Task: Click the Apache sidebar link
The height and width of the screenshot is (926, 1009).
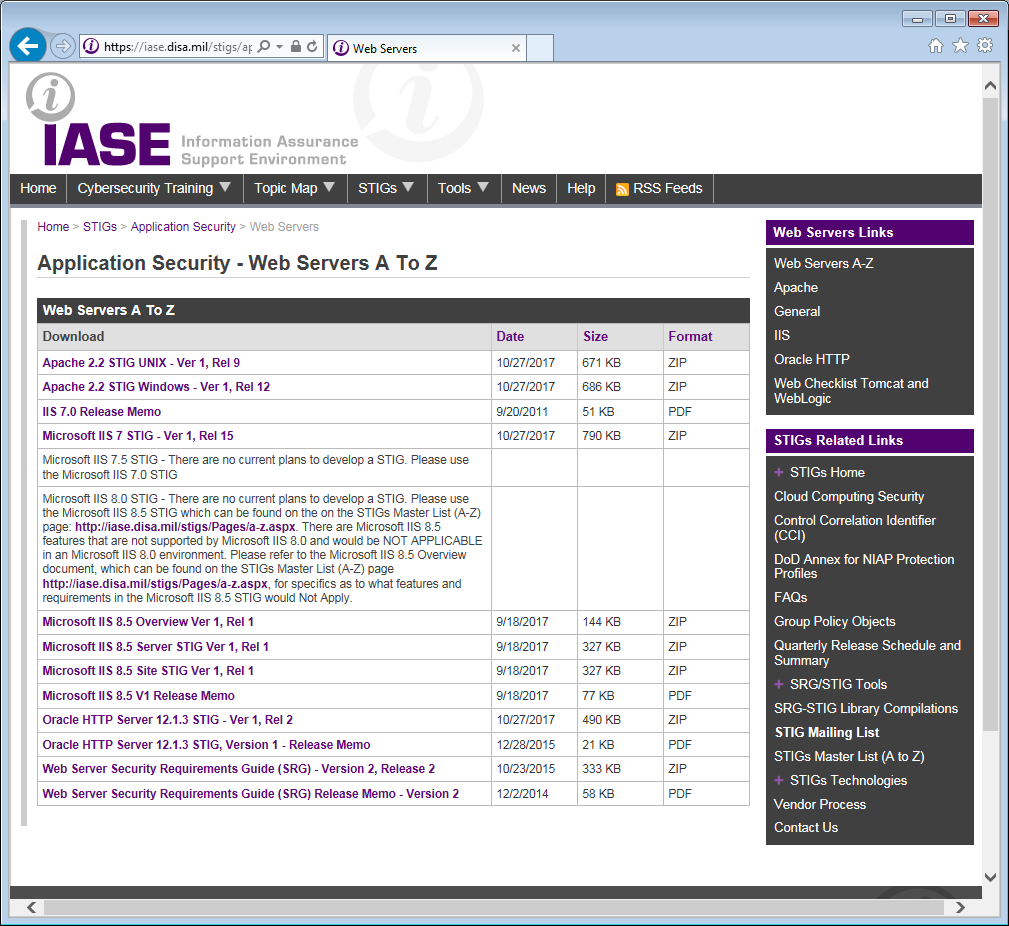Action: pyautogui.click(x=796, y=288)
